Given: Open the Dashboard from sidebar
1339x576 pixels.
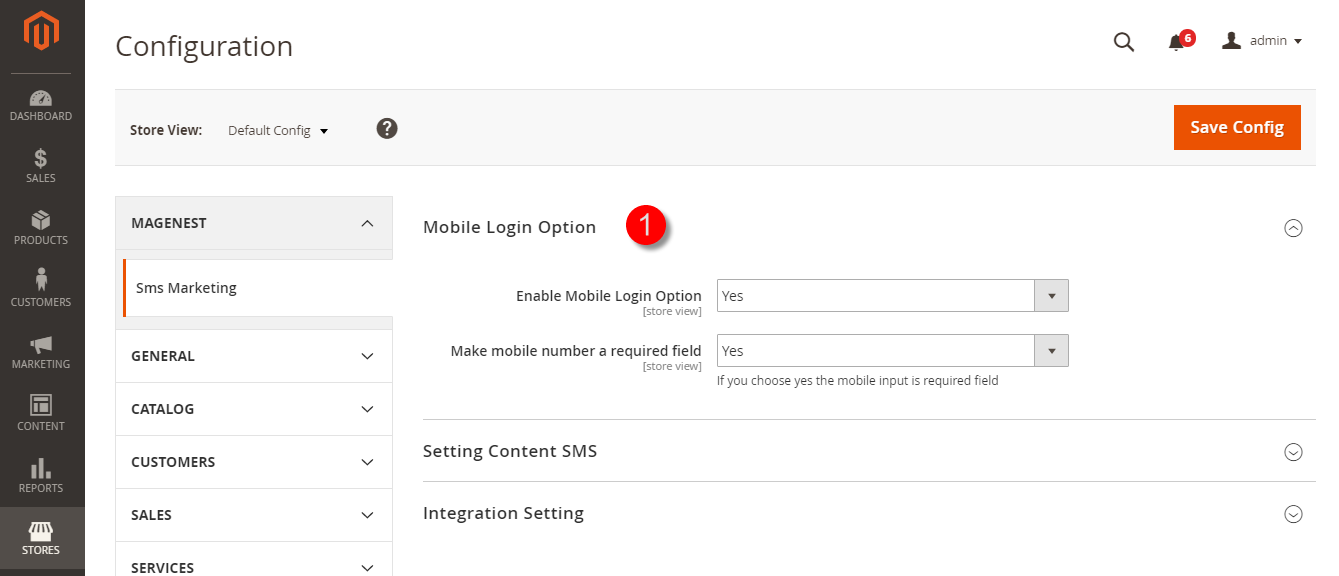Looking at the screenshot, I should (x=41, y=105).
